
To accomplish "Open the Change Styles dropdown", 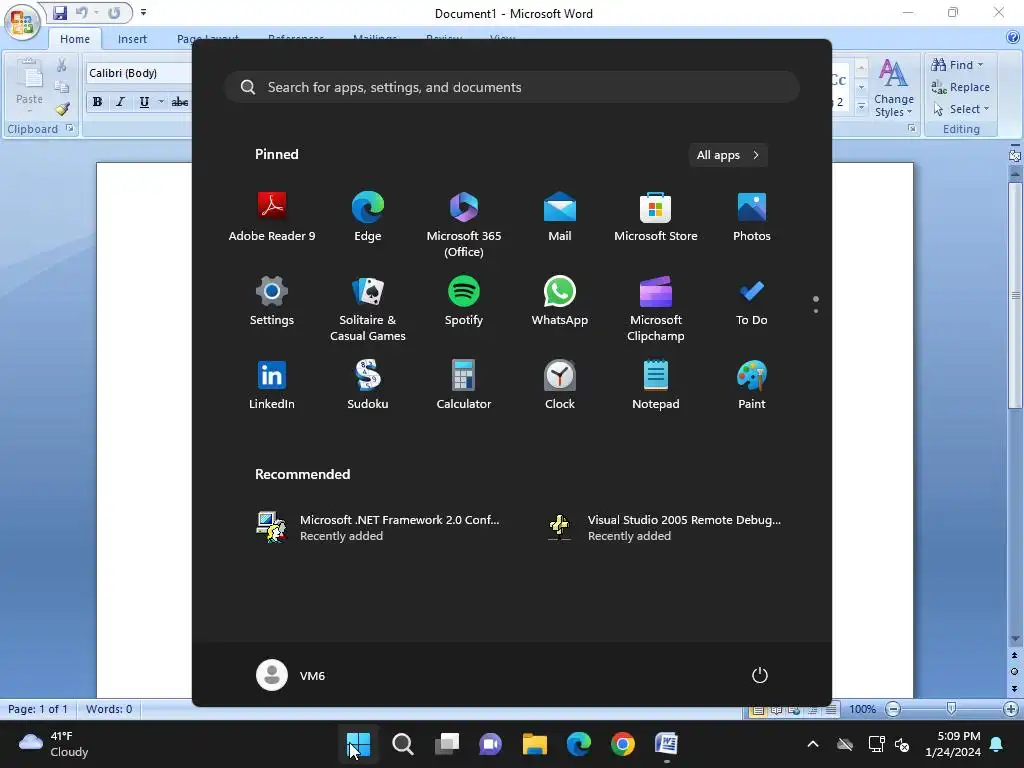I will click(x=893, y=88).
